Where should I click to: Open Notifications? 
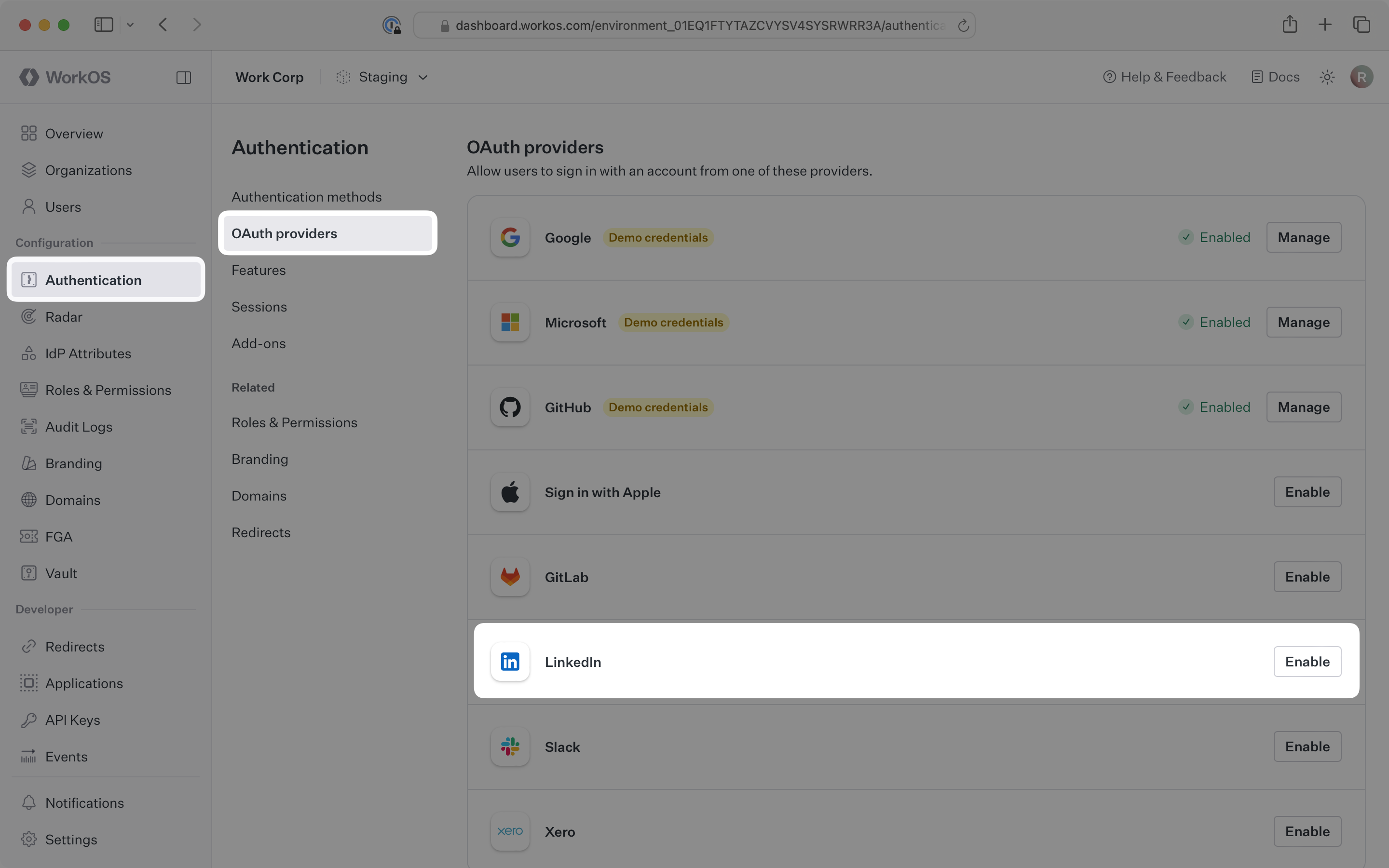pyautogui.click(x=84, y=802)
